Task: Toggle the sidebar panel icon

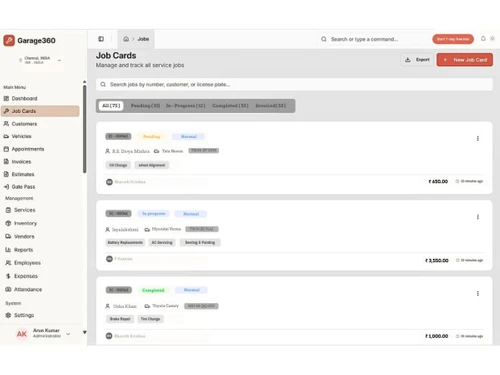Action: click(101, 39)
